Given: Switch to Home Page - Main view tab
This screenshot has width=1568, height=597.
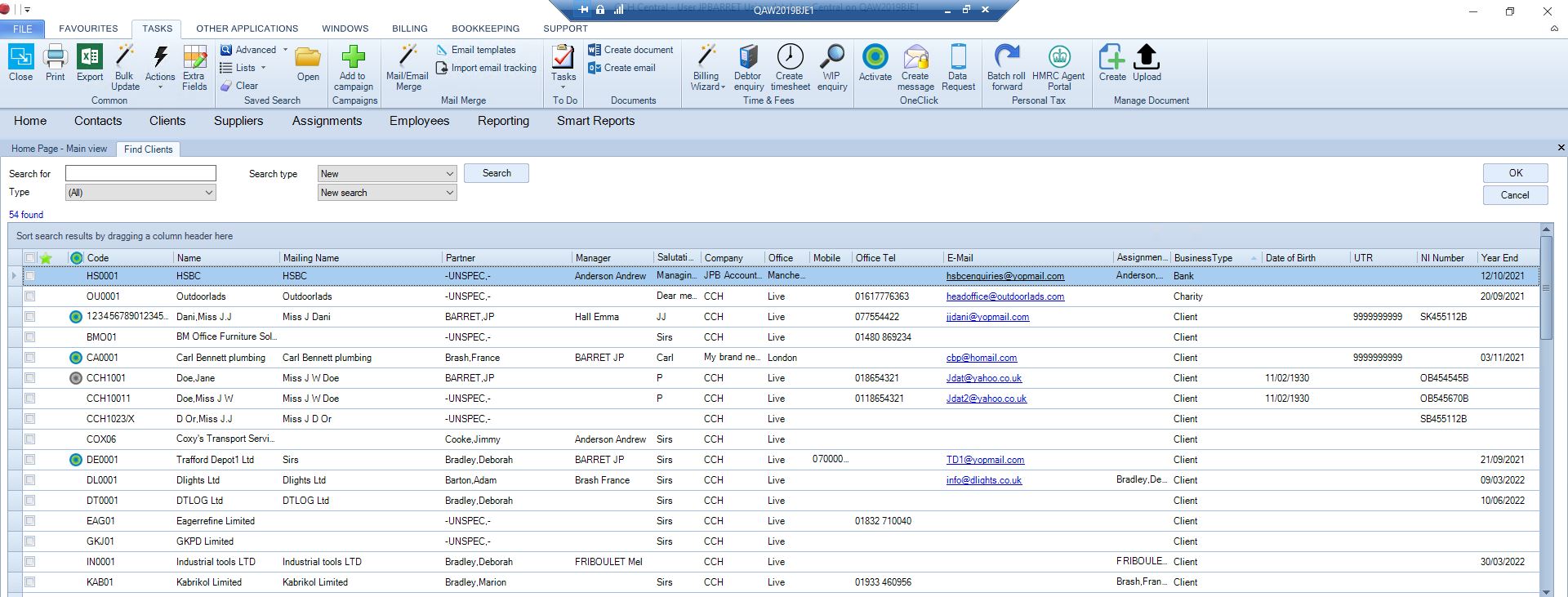Looking at the screenshot, I should (x=59, y=149).
